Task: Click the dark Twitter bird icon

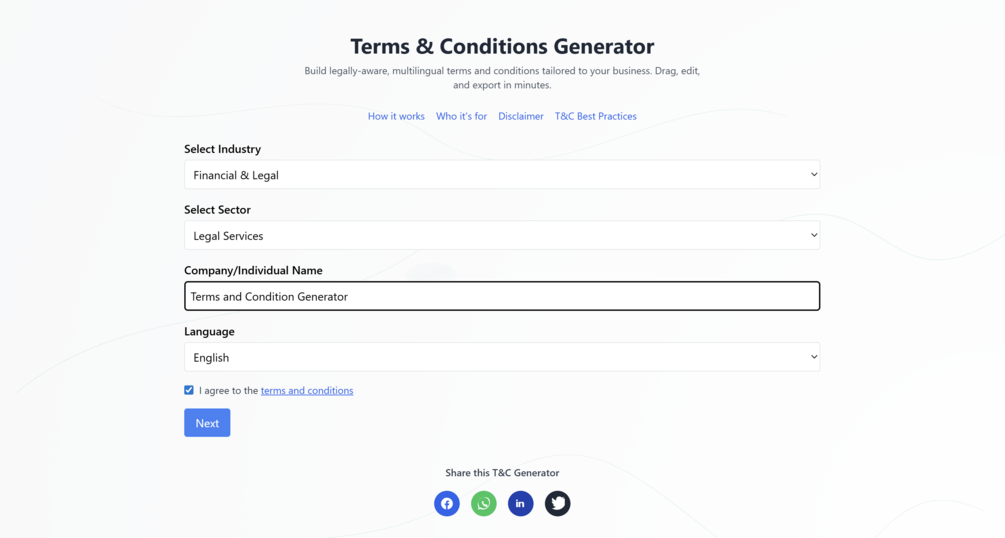Action: (557, 503)
